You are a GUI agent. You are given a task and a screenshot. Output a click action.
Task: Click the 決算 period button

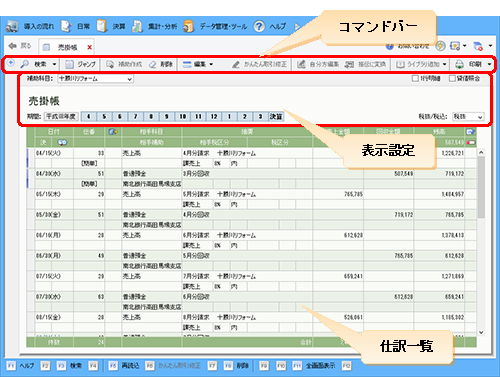pos(276,116)
